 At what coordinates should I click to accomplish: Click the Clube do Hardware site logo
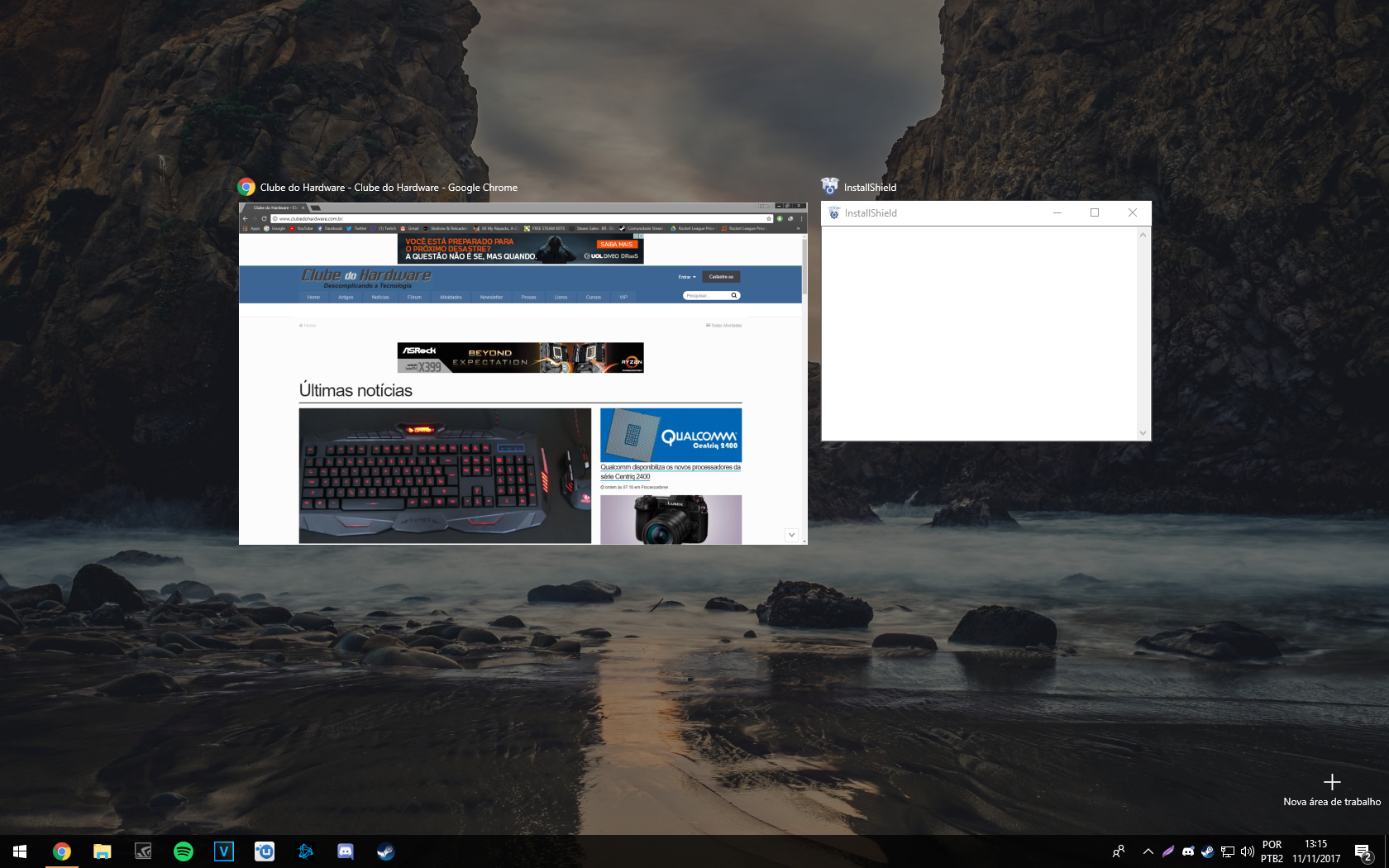pos(365,278)
